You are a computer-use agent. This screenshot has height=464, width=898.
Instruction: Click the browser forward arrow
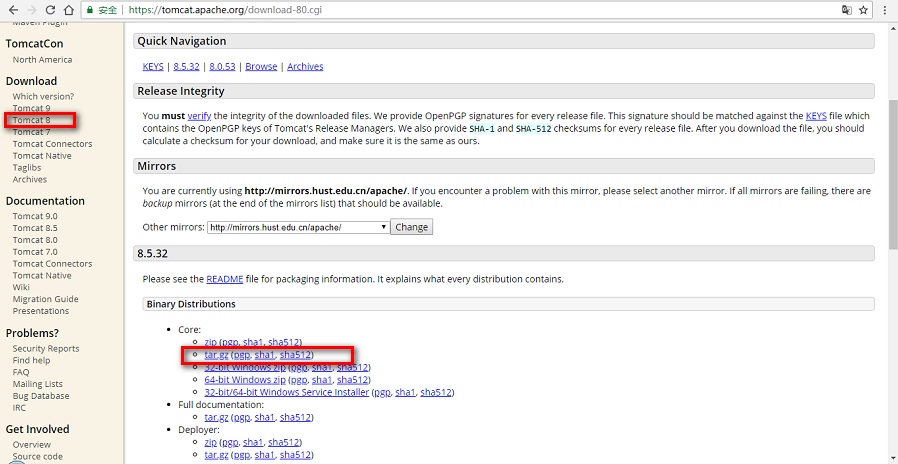click(31, 10)
